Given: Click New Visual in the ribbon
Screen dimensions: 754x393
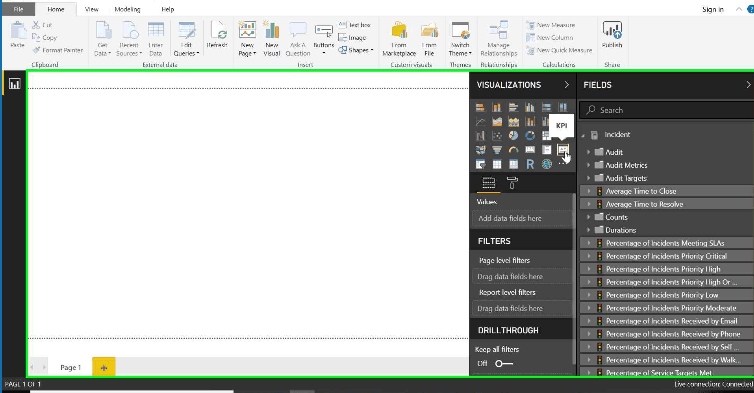Looking at the screenshot, I should (x=272, y=38).
